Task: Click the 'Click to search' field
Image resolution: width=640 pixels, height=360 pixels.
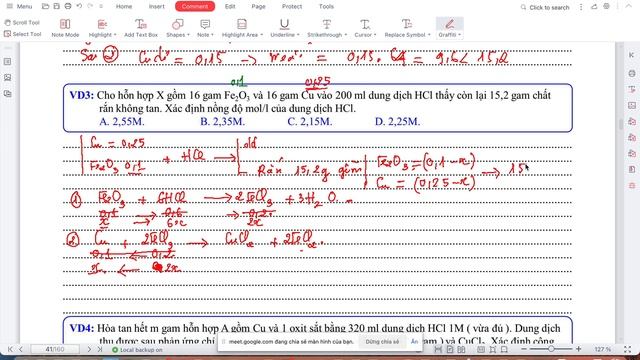Action: [545, 7]
